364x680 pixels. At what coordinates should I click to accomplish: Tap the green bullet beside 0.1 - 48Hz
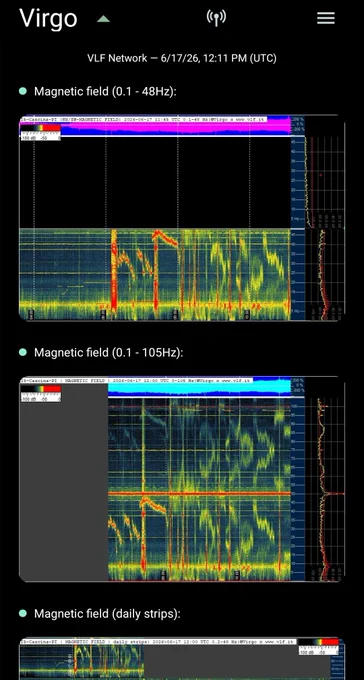(x=23, y=91)
